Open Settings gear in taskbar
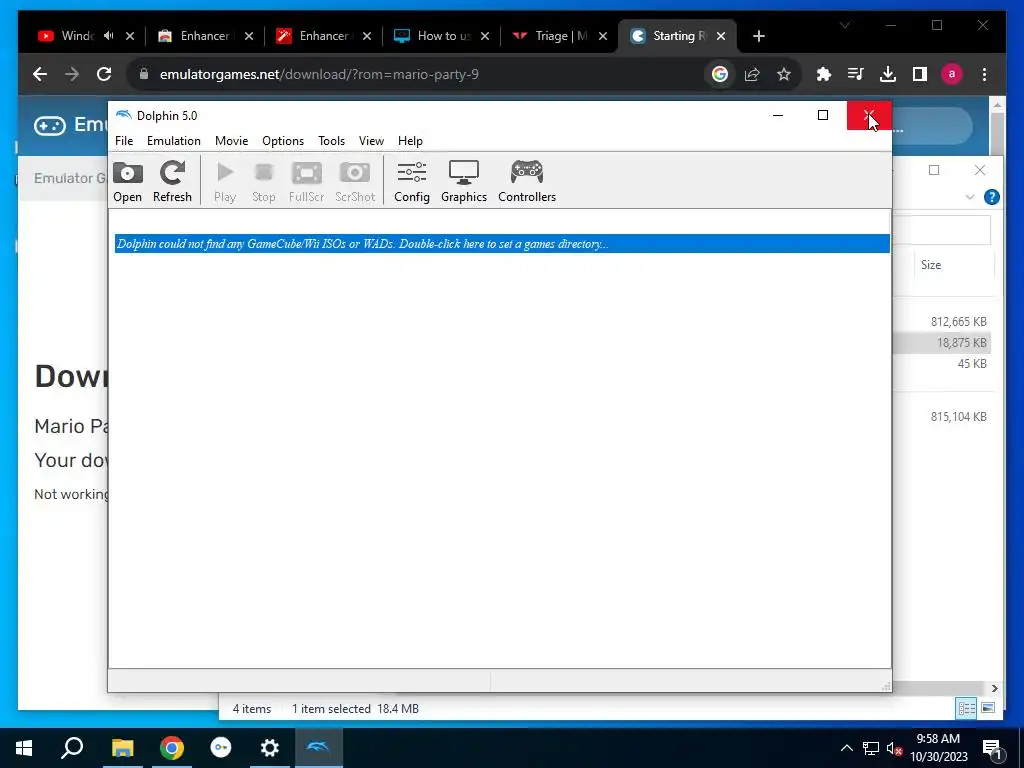This screenshot has height=768, width=1024. coord(269,748)
